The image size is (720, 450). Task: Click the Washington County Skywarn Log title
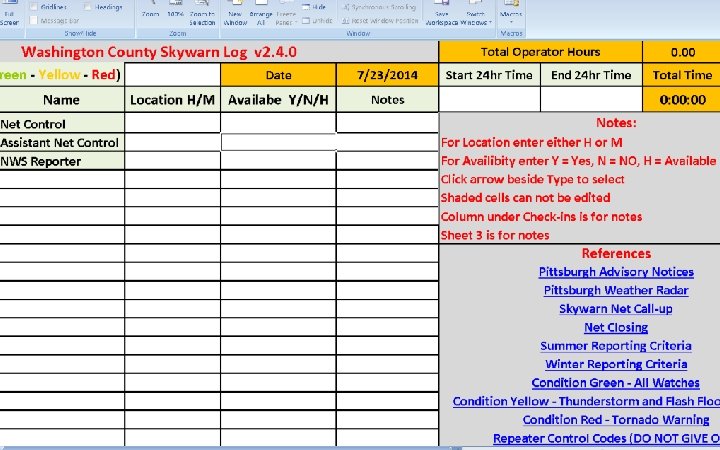pos(159,52)
